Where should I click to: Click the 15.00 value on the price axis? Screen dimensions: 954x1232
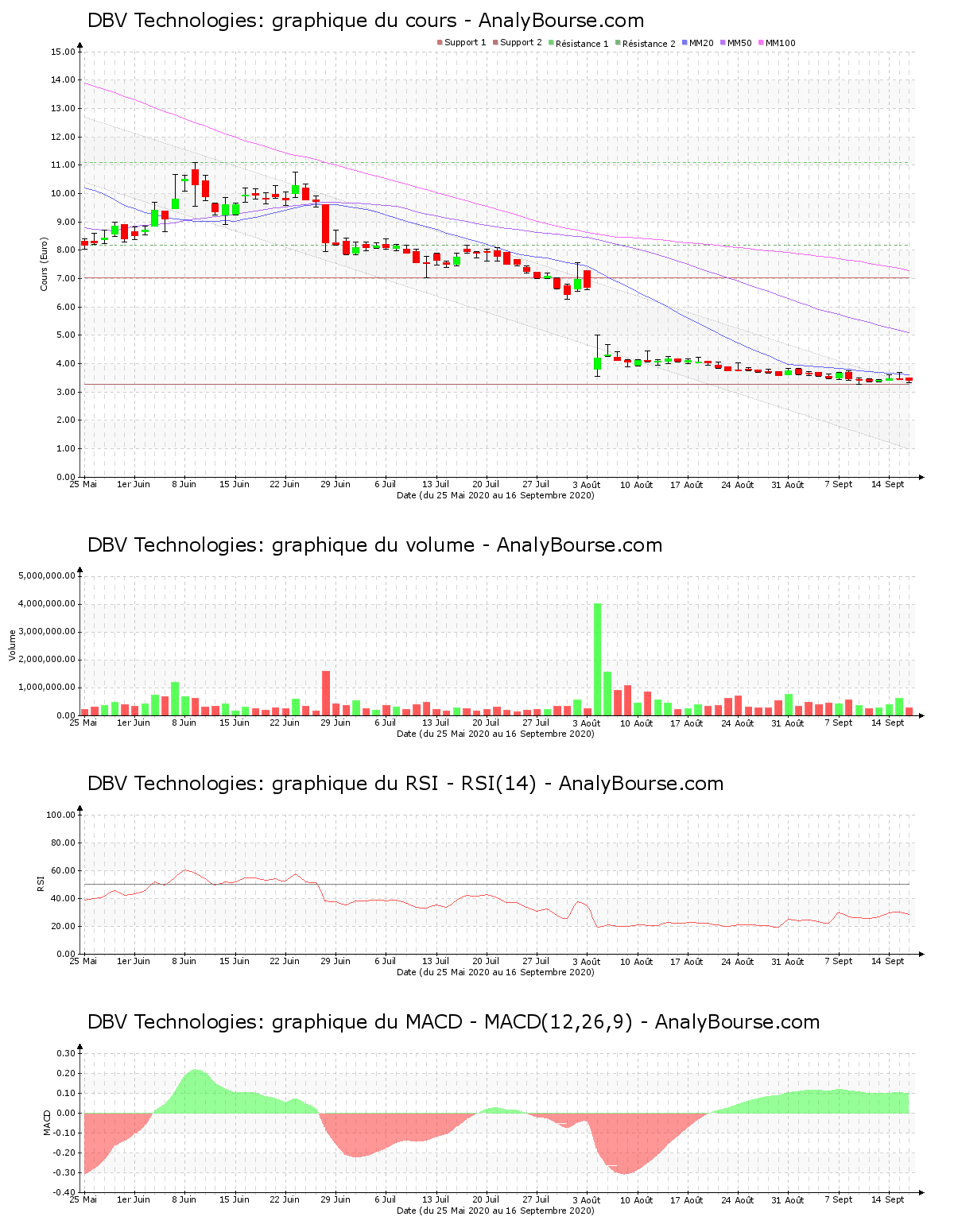(x=62, y=52)
